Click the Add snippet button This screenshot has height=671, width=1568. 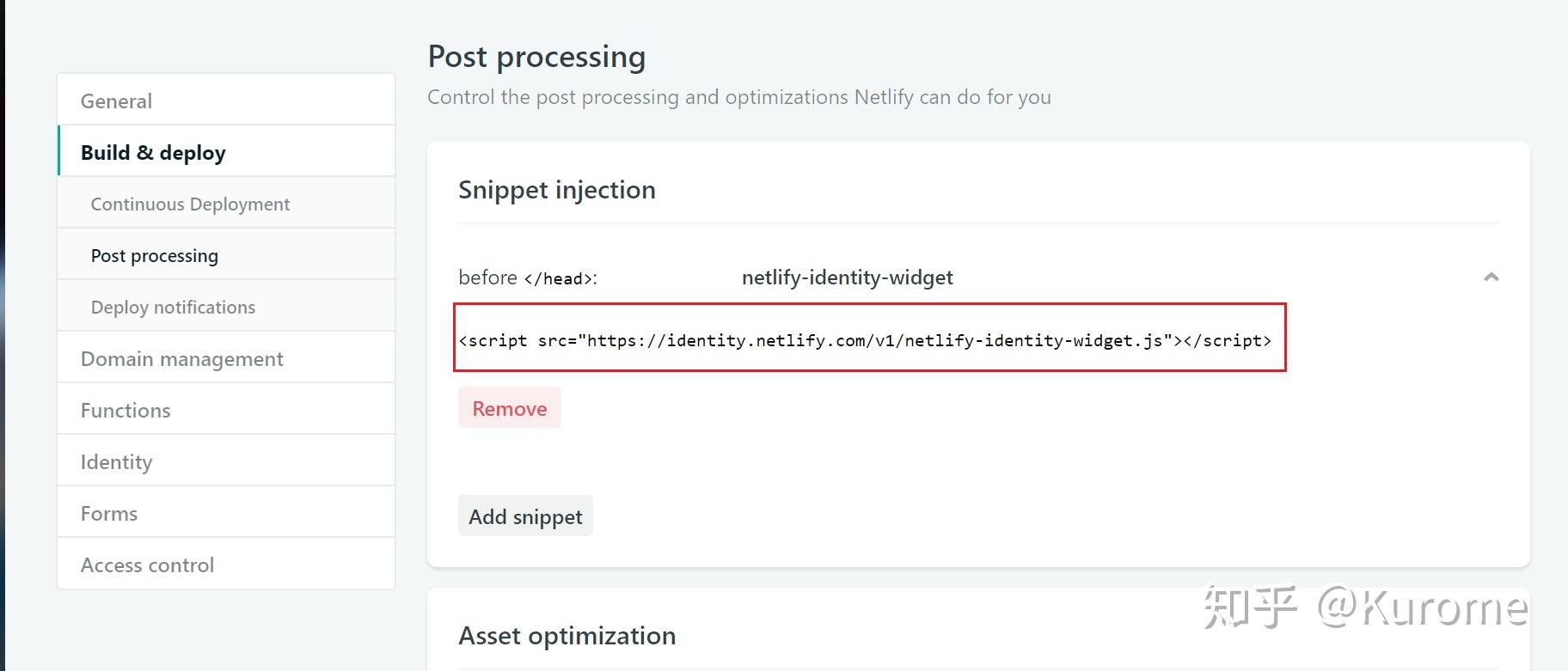[x=525, y=515]
